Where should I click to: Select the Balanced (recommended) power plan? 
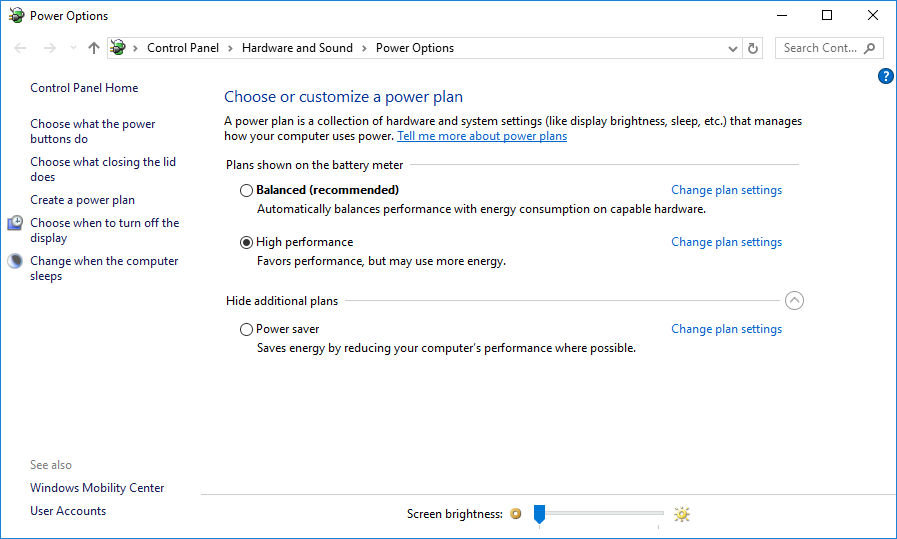(247, 190)
